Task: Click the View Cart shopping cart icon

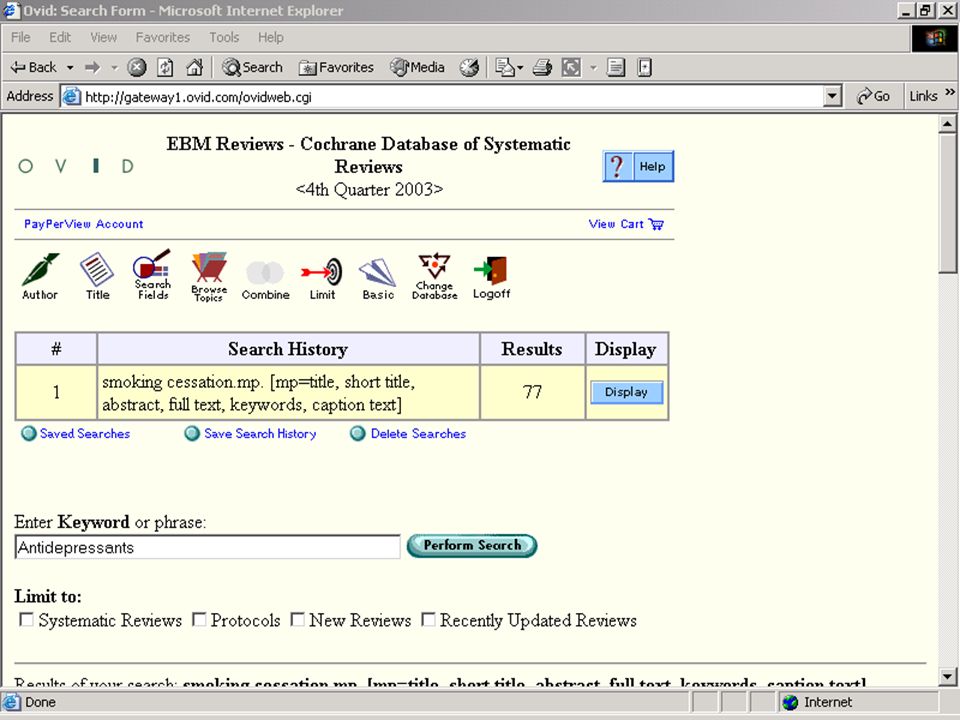Action: pyautogui.click(x=656, y=224)
